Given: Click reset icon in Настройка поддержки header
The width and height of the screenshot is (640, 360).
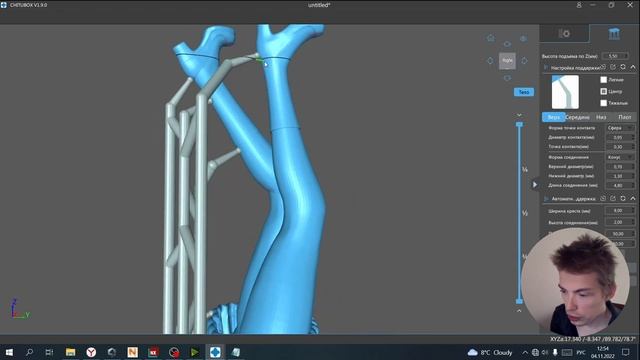Looking at the screenshot, I should pos(623,67).
